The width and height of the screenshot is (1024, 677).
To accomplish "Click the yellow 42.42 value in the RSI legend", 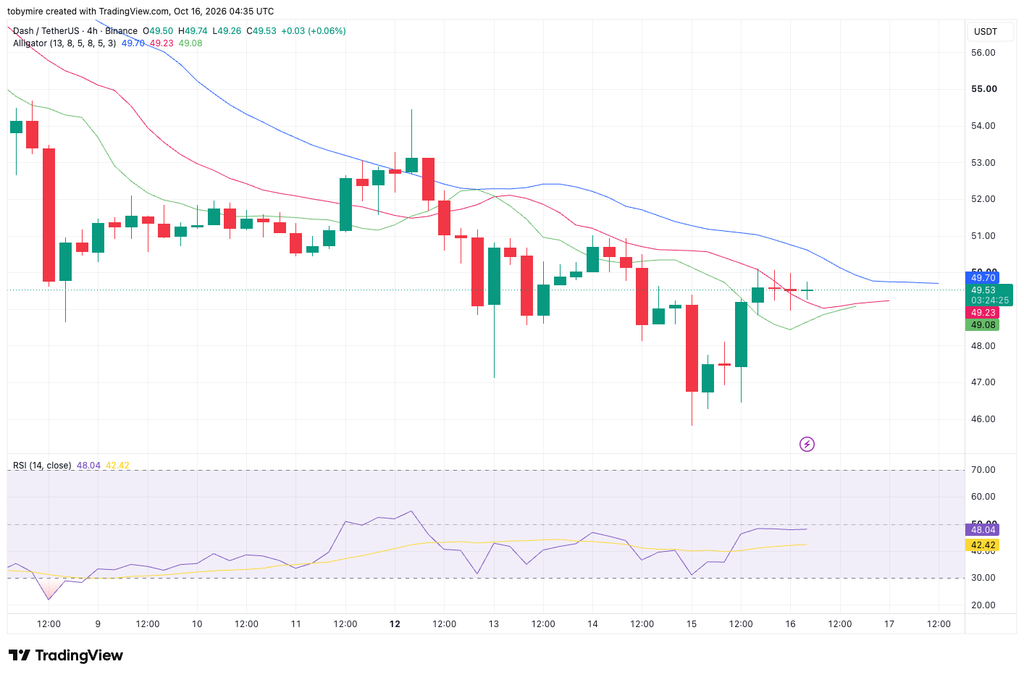I will (x=118, y=465).
